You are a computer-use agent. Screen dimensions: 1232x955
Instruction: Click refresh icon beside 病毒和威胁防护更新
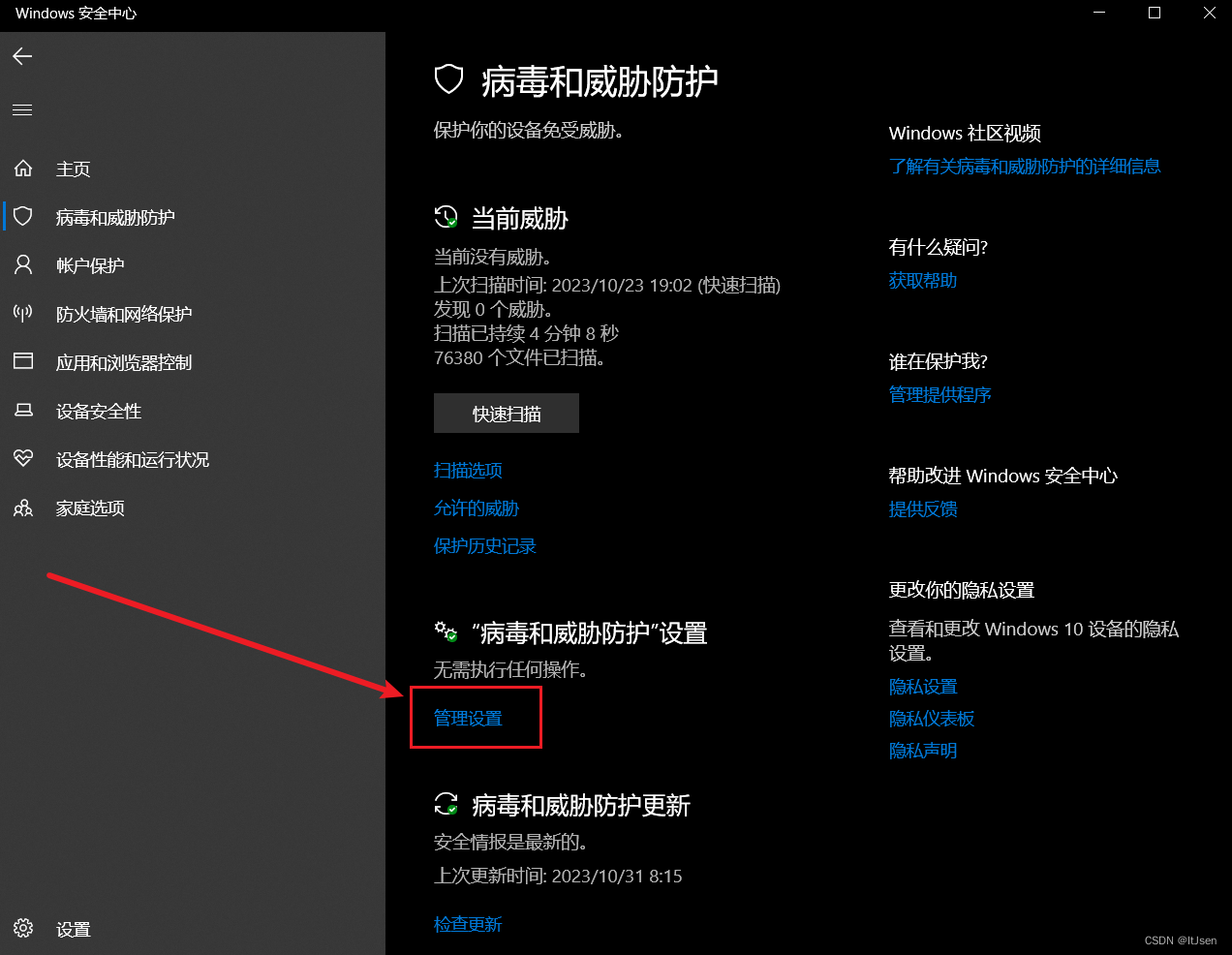[446, 804]
